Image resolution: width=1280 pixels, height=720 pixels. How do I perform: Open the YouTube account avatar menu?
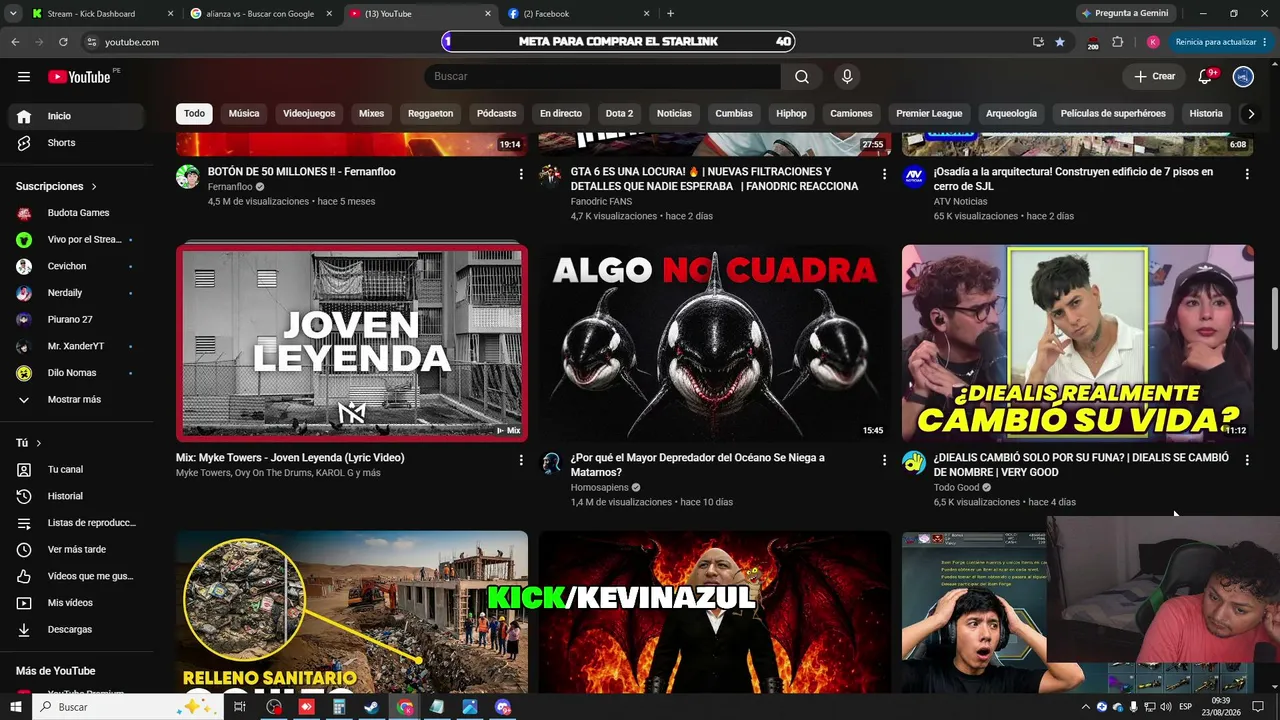[x=1243, y=77]
